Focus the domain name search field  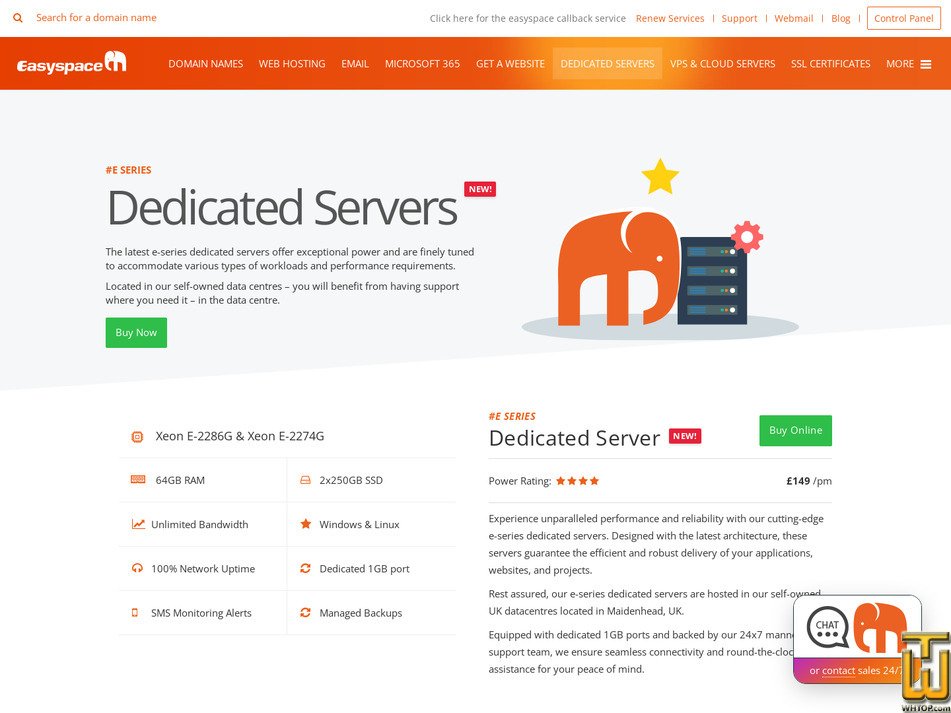96,18
